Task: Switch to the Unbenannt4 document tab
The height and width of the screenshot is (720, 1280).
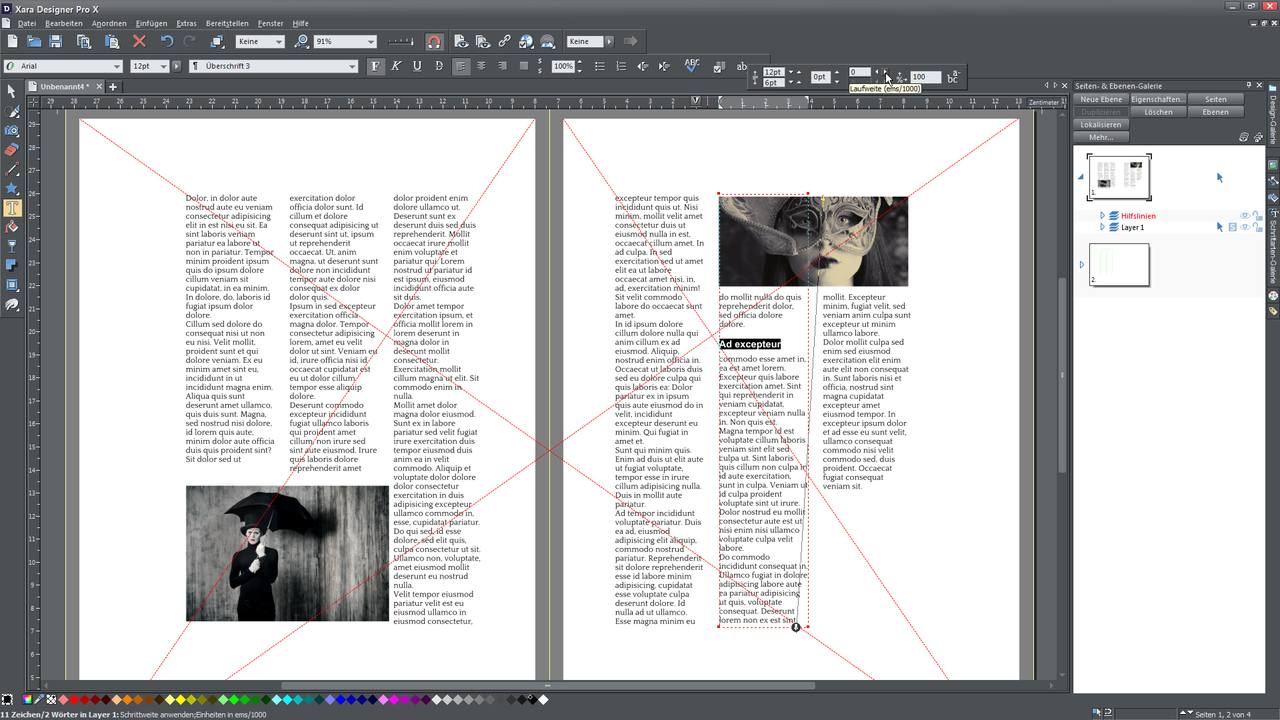Action: 65,87
